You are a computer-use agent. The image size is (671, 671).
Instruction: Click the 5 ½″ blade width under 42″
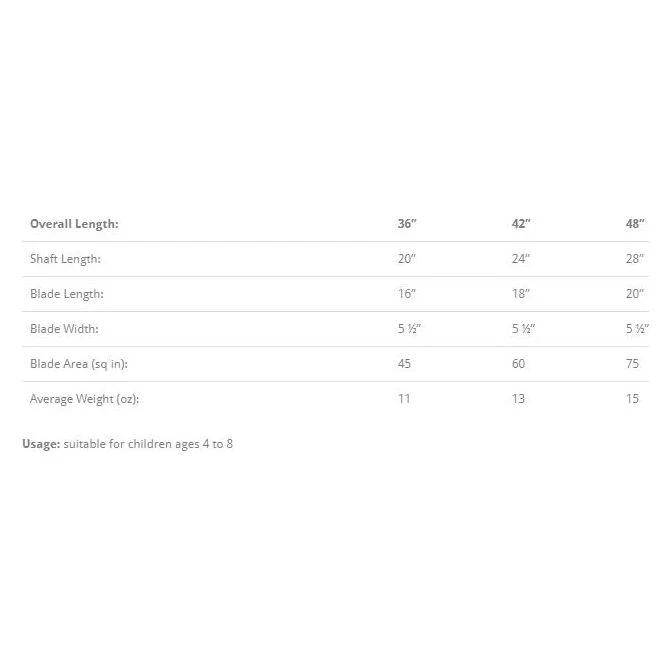(523, 329)
